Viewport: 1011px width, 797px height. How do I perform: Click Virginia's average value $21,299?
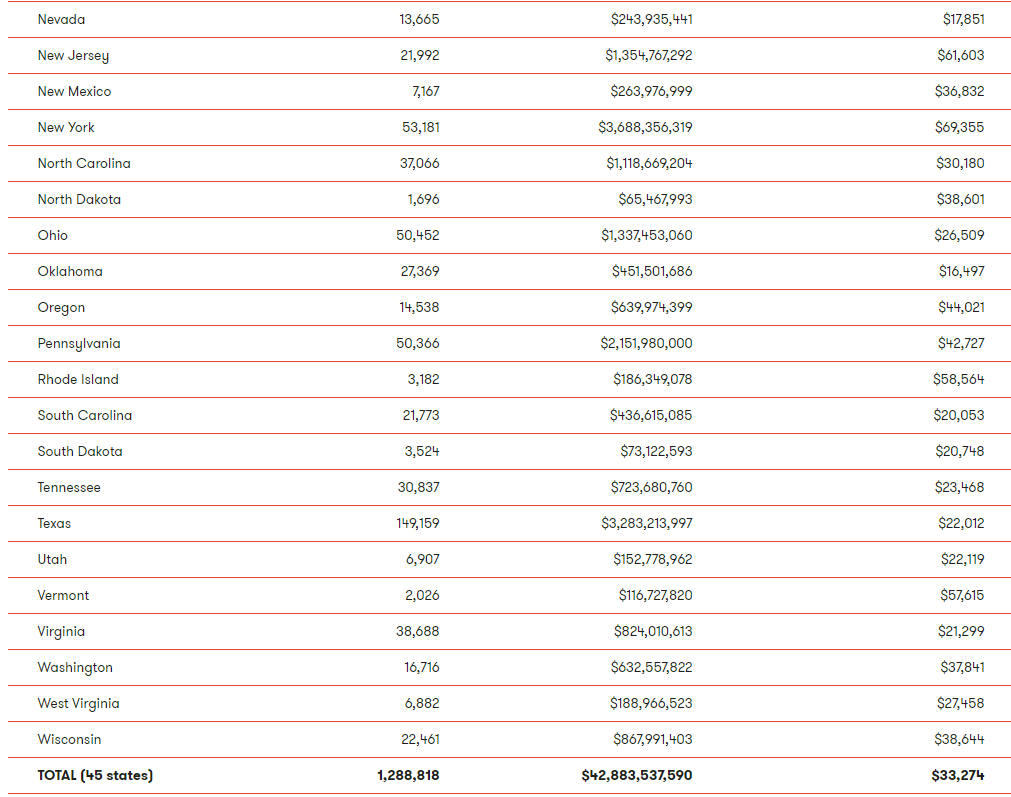[961, 632]
